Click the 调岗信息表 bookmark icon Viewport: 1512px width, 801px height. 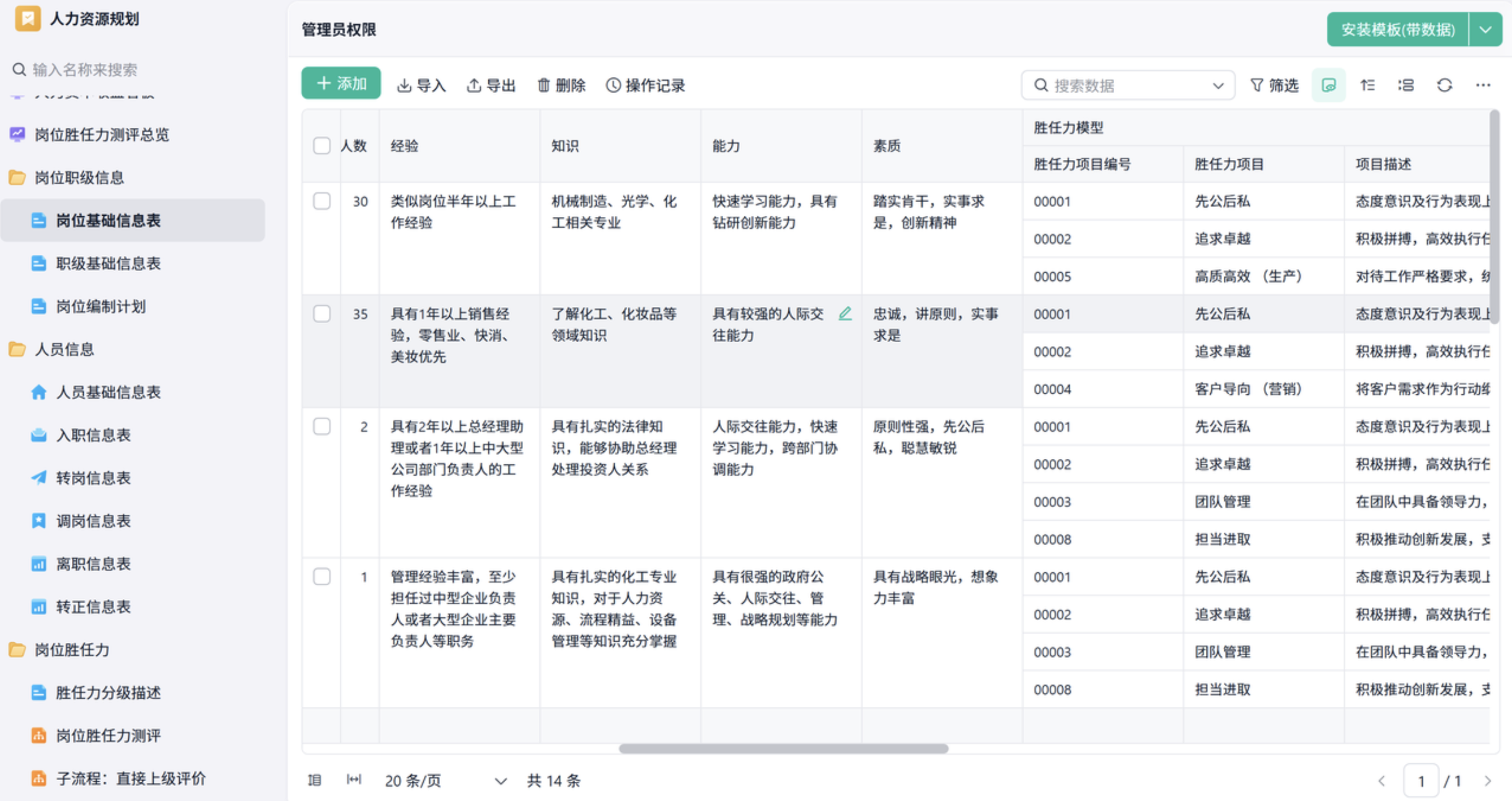(x=38, y=521)
